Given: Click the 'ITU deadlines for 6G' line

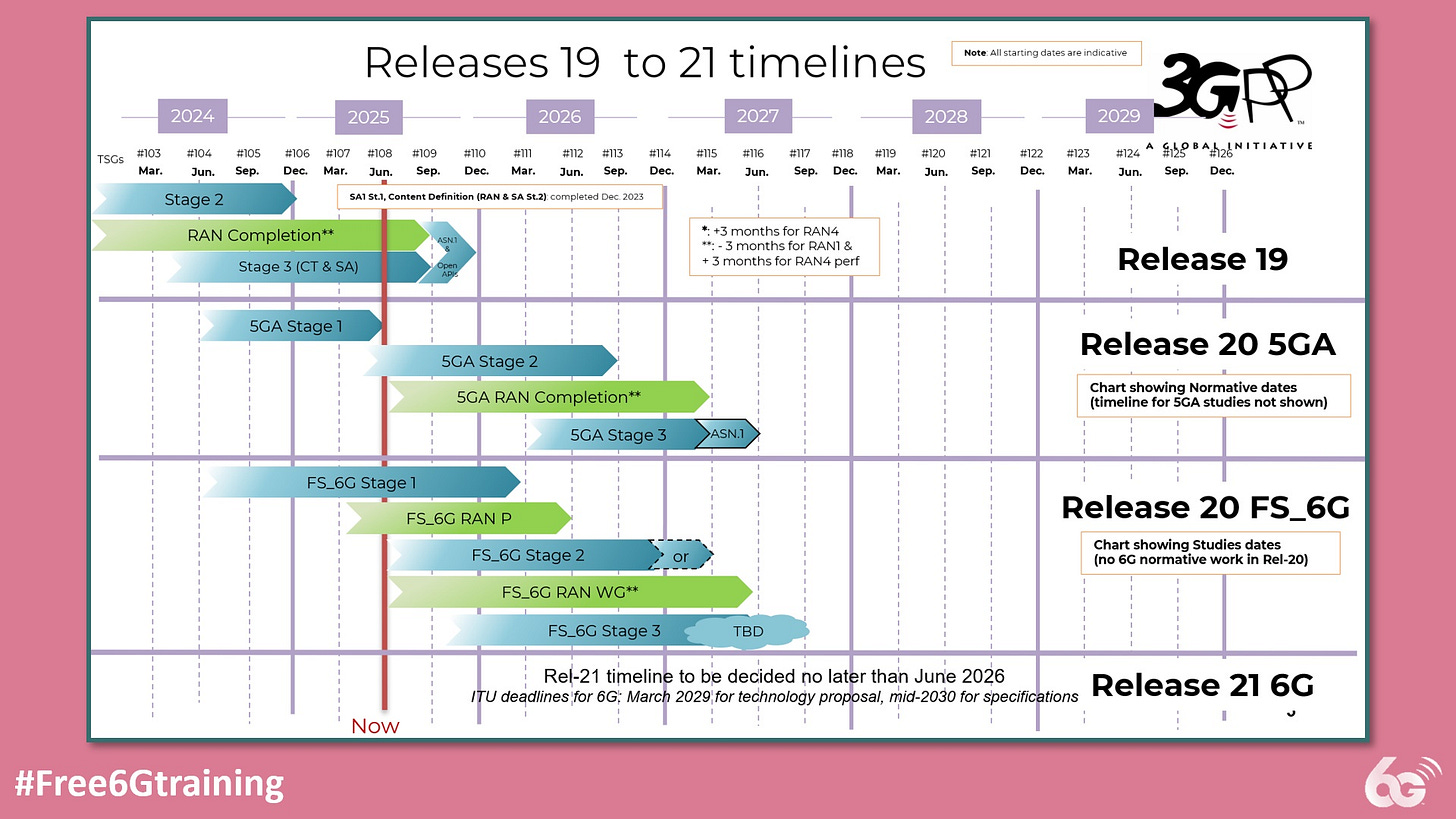Looking at the screenshot, I should point(775,696).
